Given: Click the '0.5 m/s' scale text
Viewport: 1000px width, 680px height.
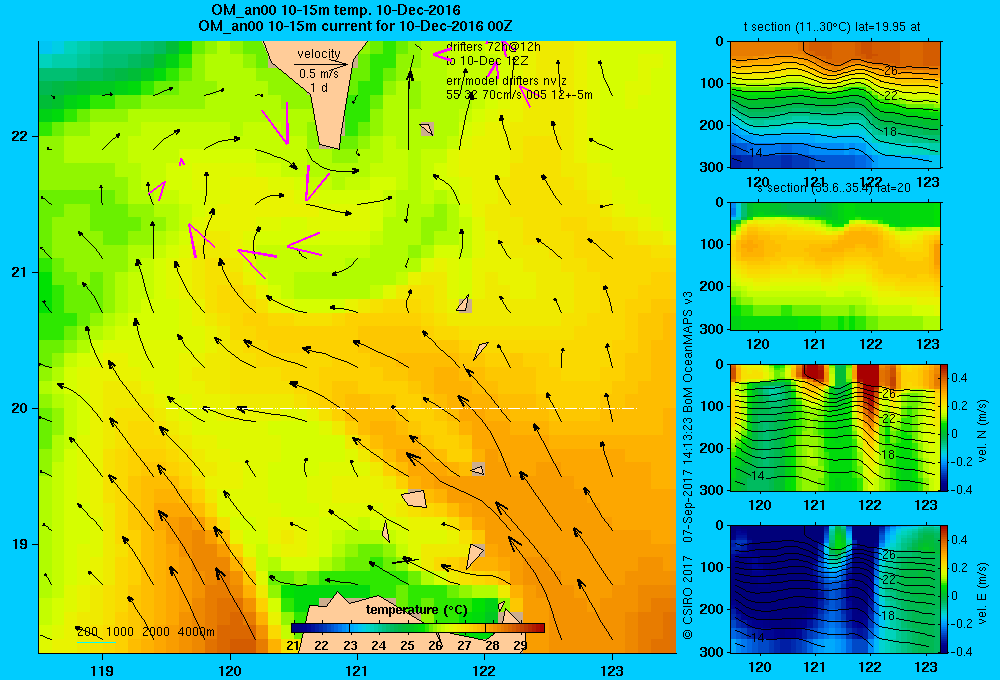Looking at the screenshot, I should pos(319,74).
